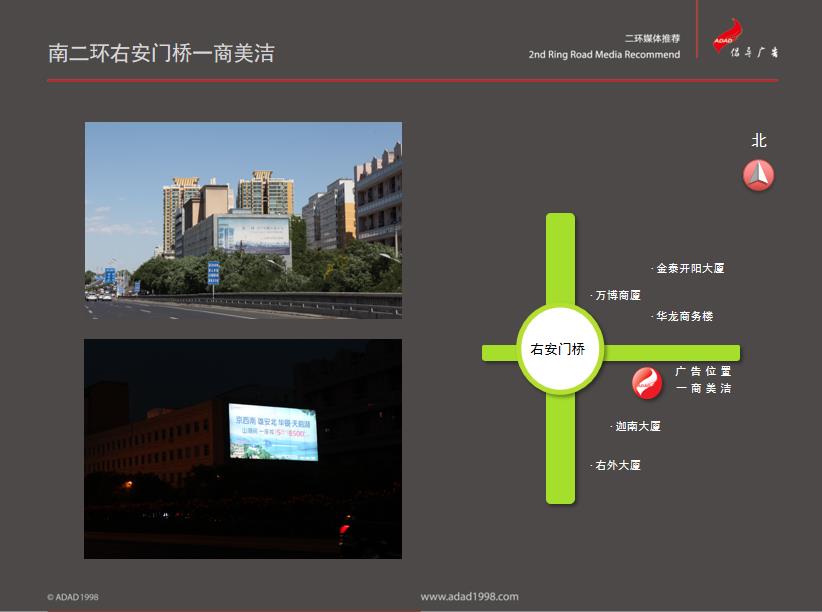This screenshot has height=612, width=822.
Task: Click the 2nd Ring Road Media Recommend text
Action: click(604, 55)
